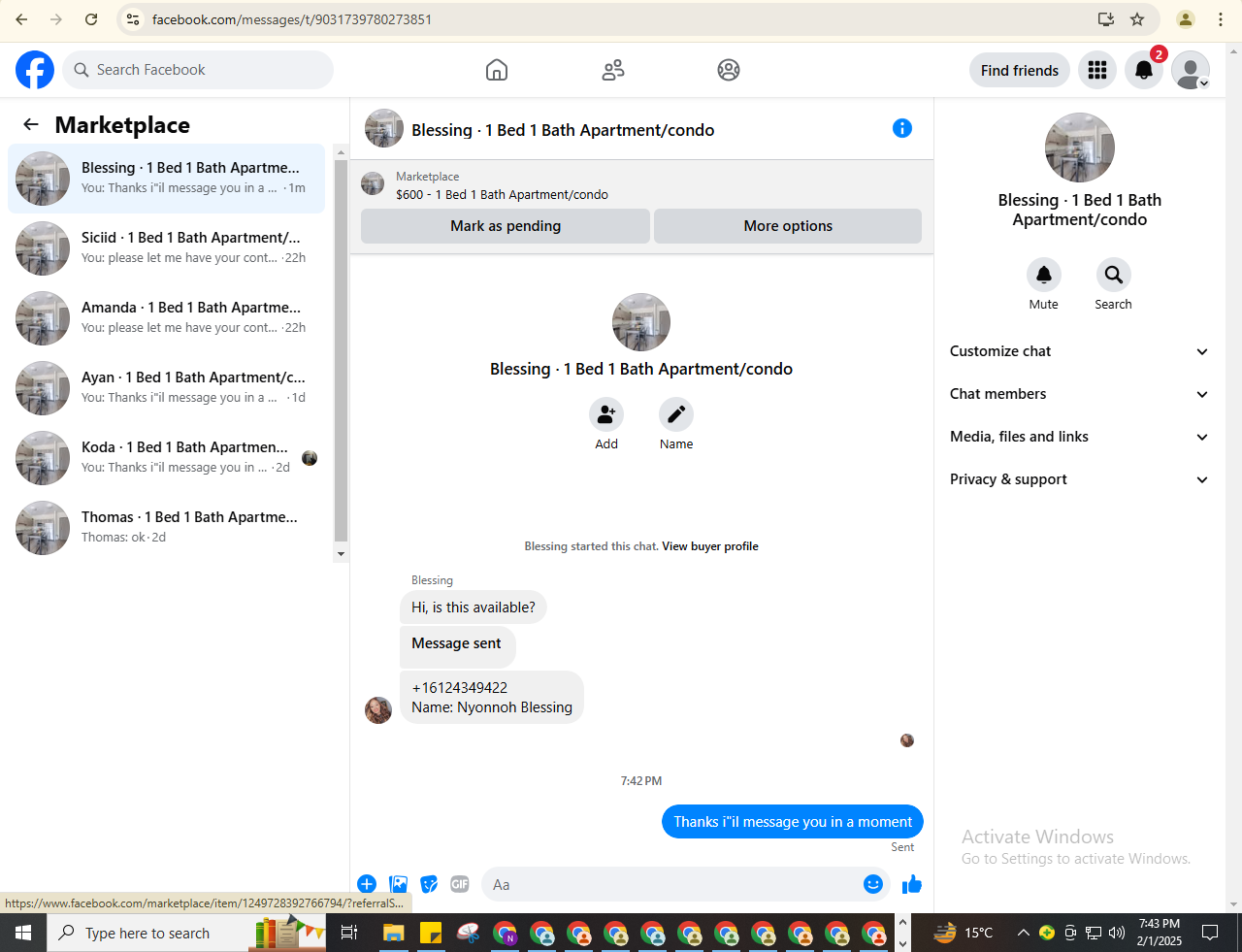Open the emoji picker

click(x=873, y=884)
